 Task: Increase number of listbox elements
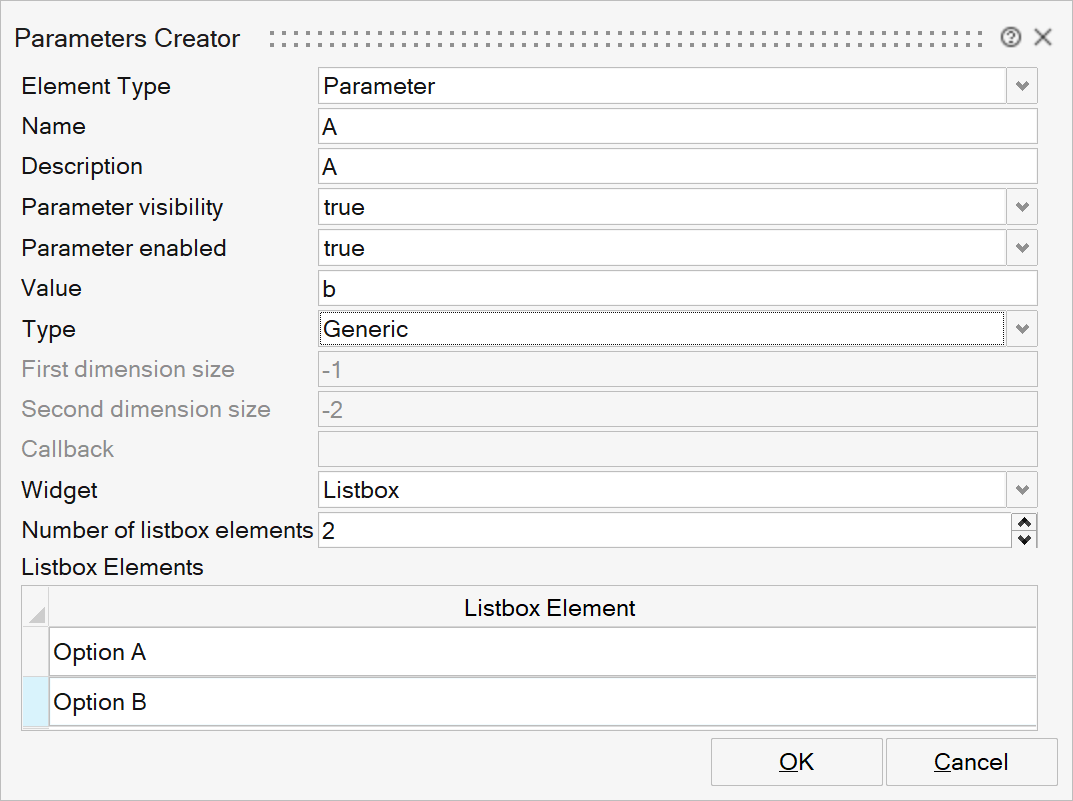pyautogui.click(x=1024, y=522)
